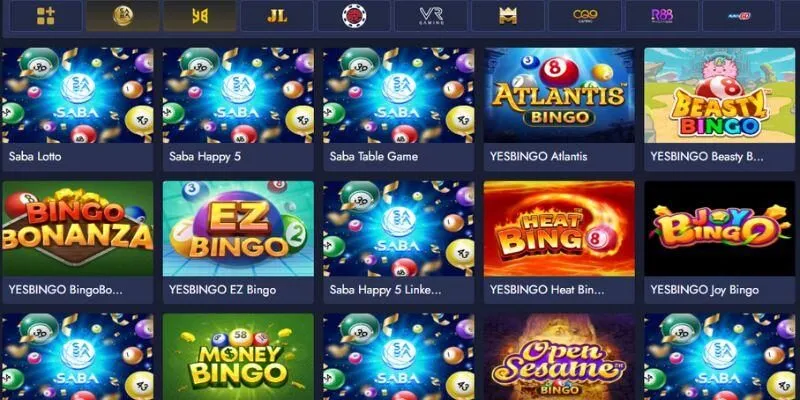This screenshot has height=400, width=800.
Task: Launch Atlantis Bingo game tile
Action: tap(559, 95)
